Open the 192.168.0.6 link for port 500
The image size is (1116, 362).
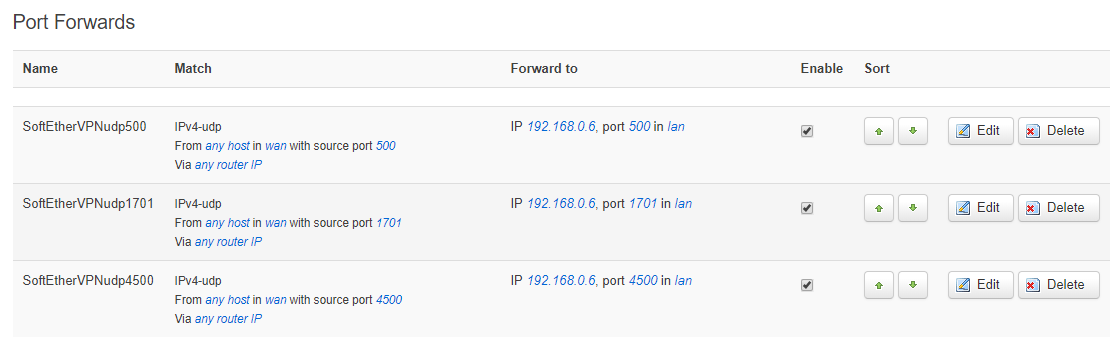561,127
